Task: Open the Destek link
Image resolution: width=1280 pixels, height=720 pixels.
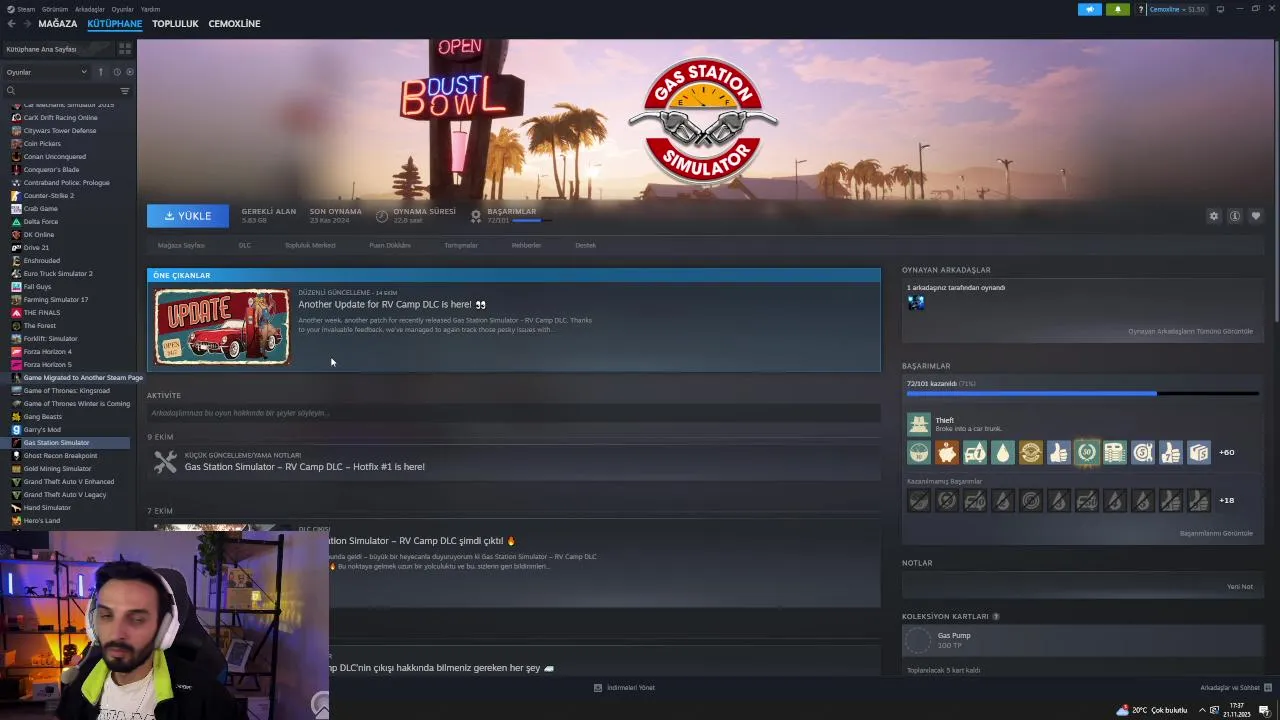Action: tap(585, 245)
